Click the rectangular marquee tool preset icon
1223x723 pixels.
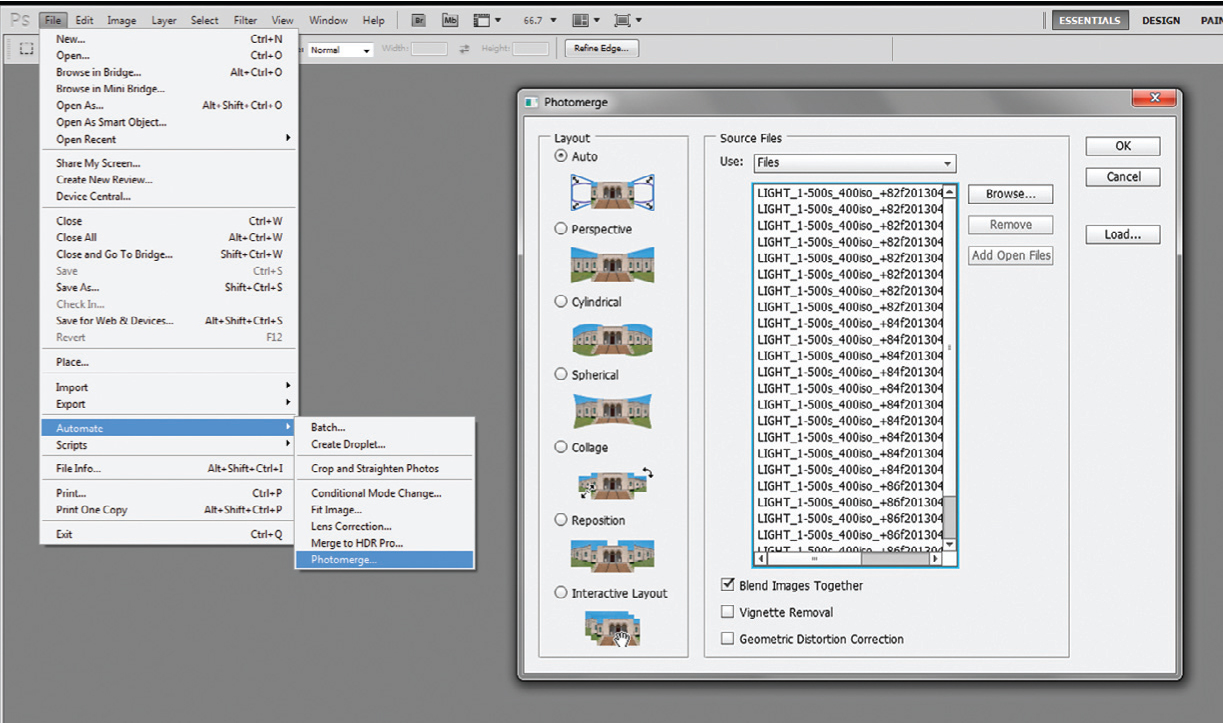27,48
